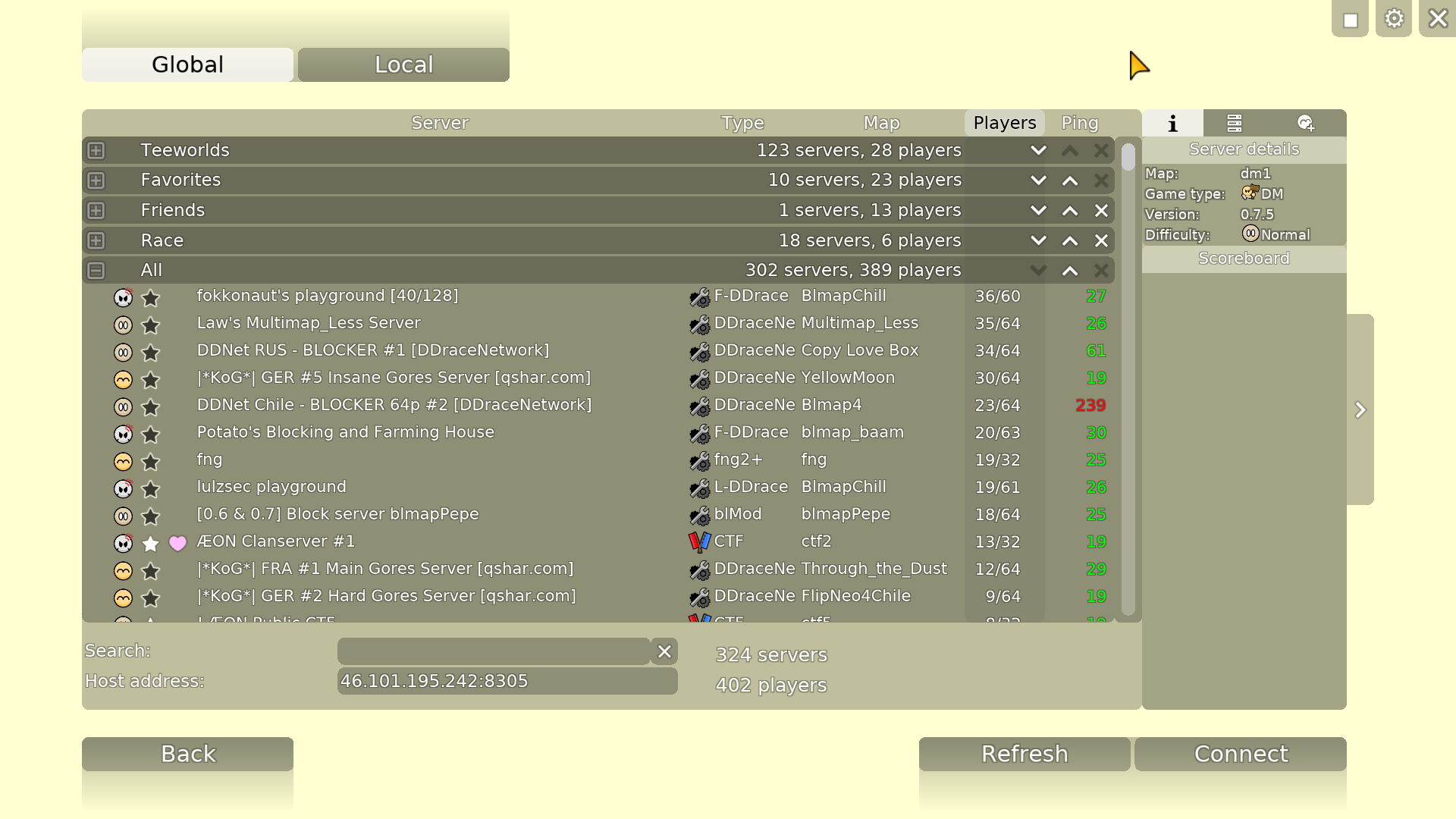This screenshot has height=819, width=1456.
Task: Switch to the Local tab
Action: (403, 64)
